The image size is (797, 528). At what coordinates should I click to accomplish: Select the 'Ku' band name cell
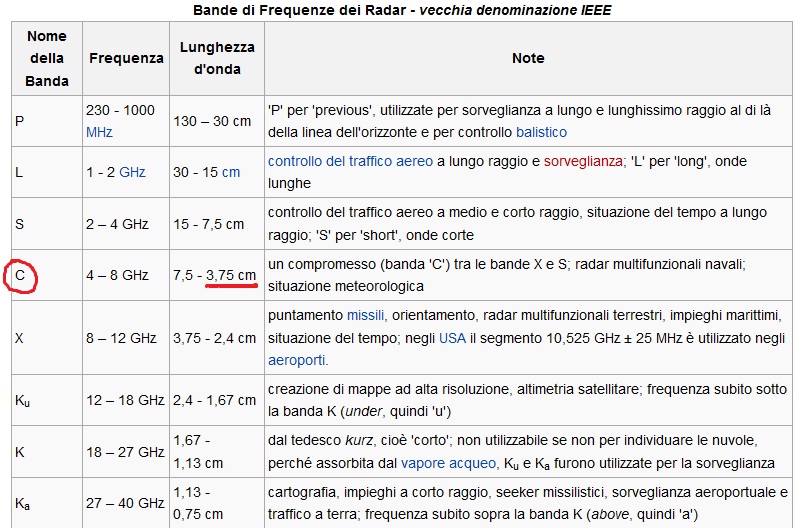click(x=47, y=400)
